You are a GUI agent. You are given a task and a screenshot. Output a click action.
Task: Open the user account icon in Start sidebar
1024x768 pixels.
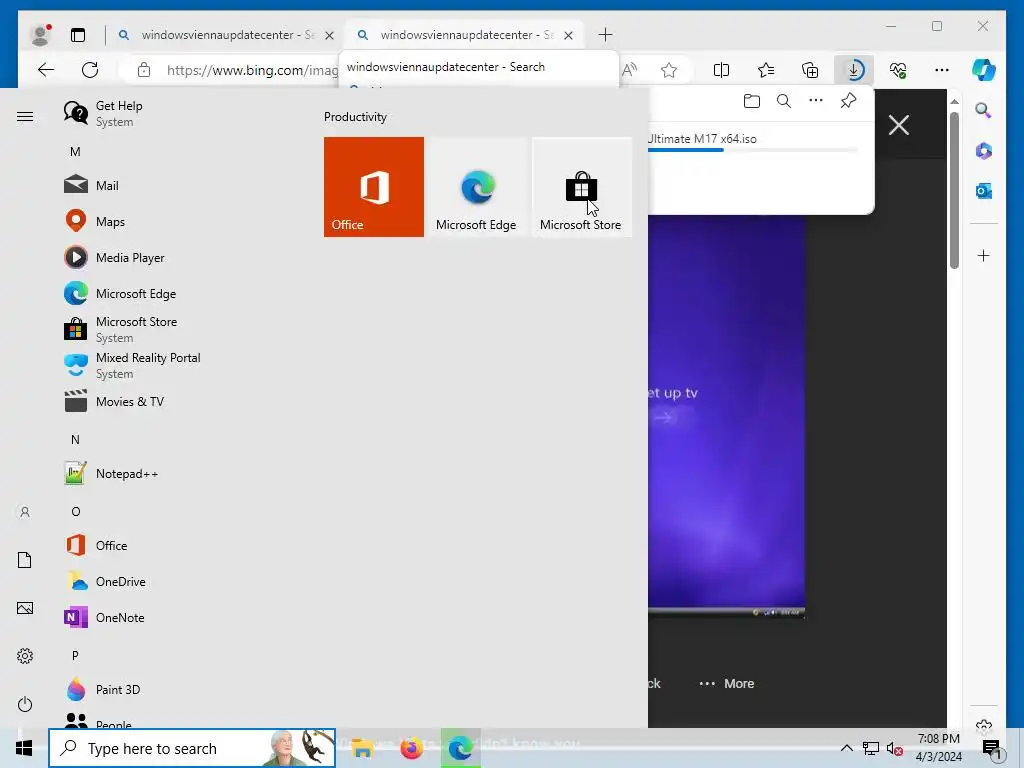pyautogui.click(x=25, y=512)
